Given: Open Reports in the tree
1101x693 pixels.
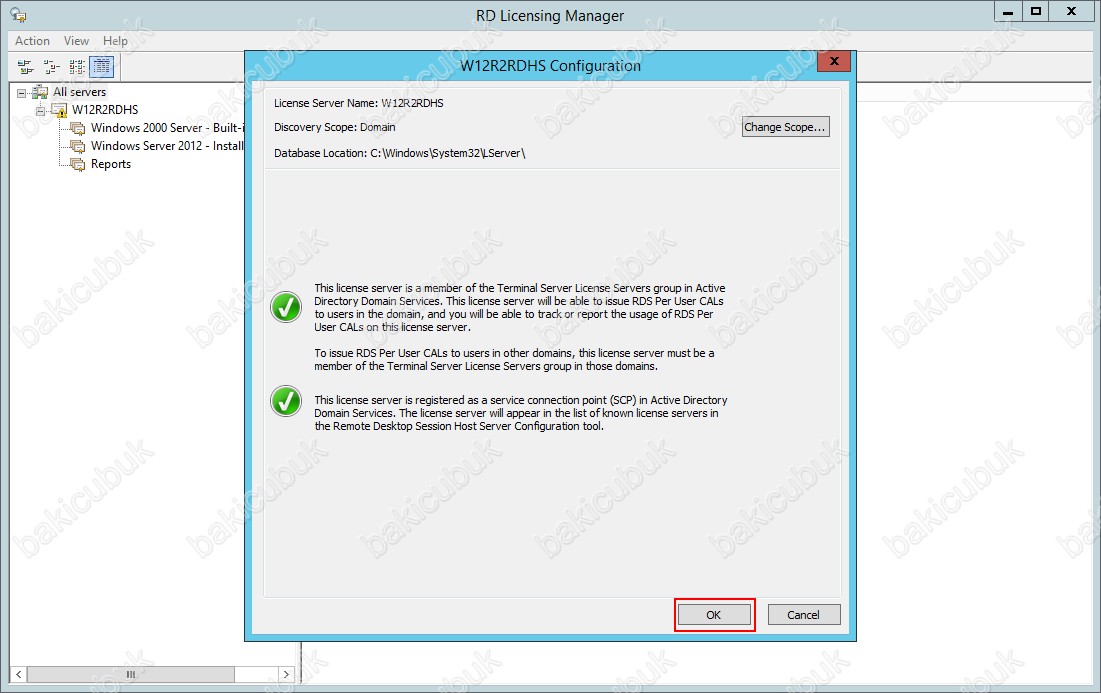Looking at the screenshot, I should 111,164.
